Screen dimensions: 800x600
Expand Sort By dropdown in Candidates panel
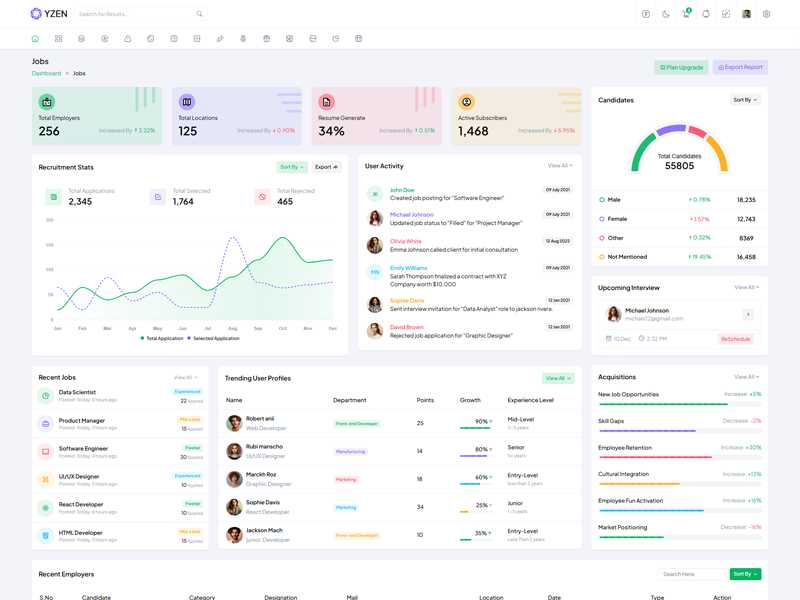(746, 100)
